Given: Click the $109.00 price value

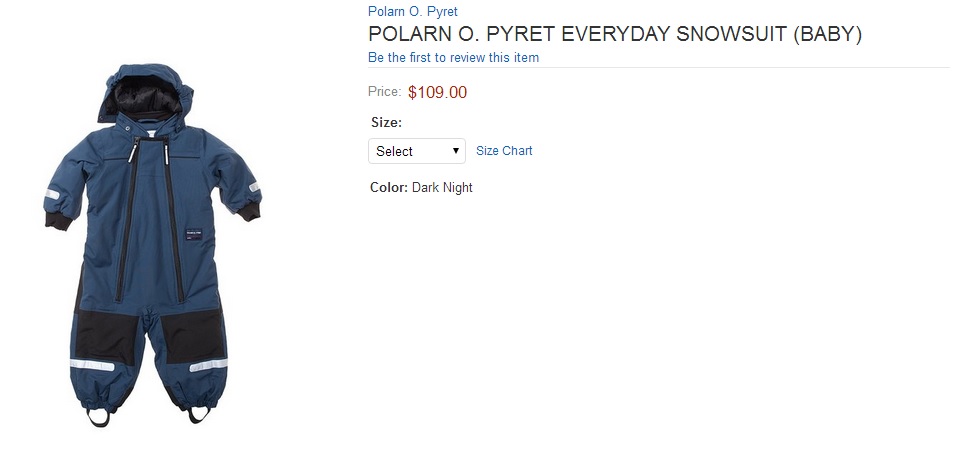Looking at the screenshot, I should [x=437, y=93].
